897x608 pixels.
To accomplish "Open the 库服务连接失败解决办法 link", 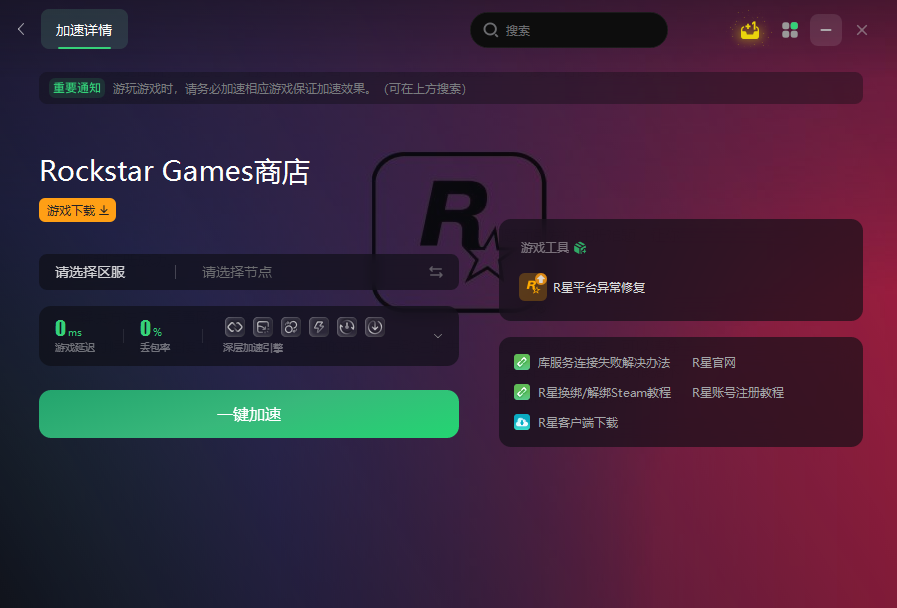I will [604, 363].
